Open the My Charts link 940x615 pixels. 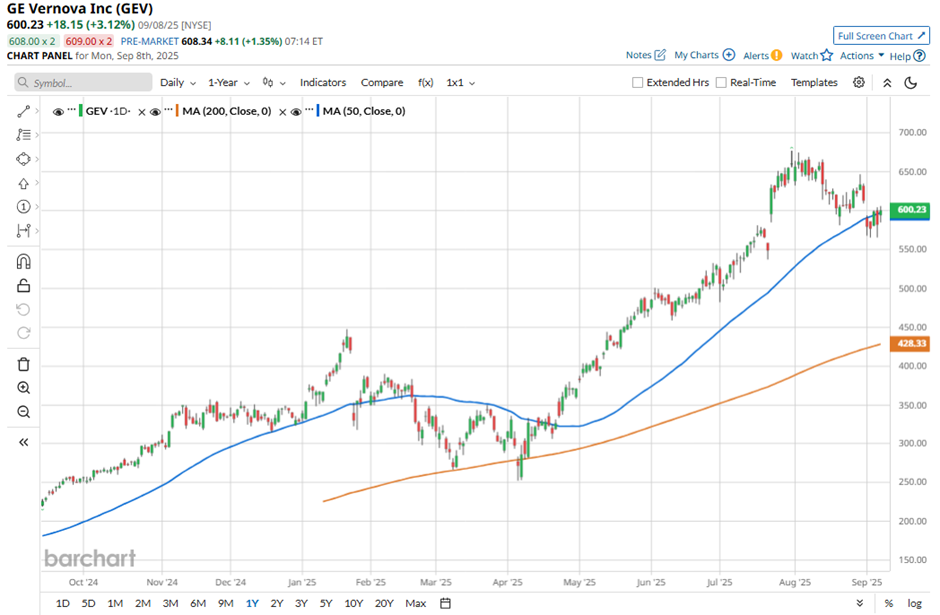tap(696, 55)
